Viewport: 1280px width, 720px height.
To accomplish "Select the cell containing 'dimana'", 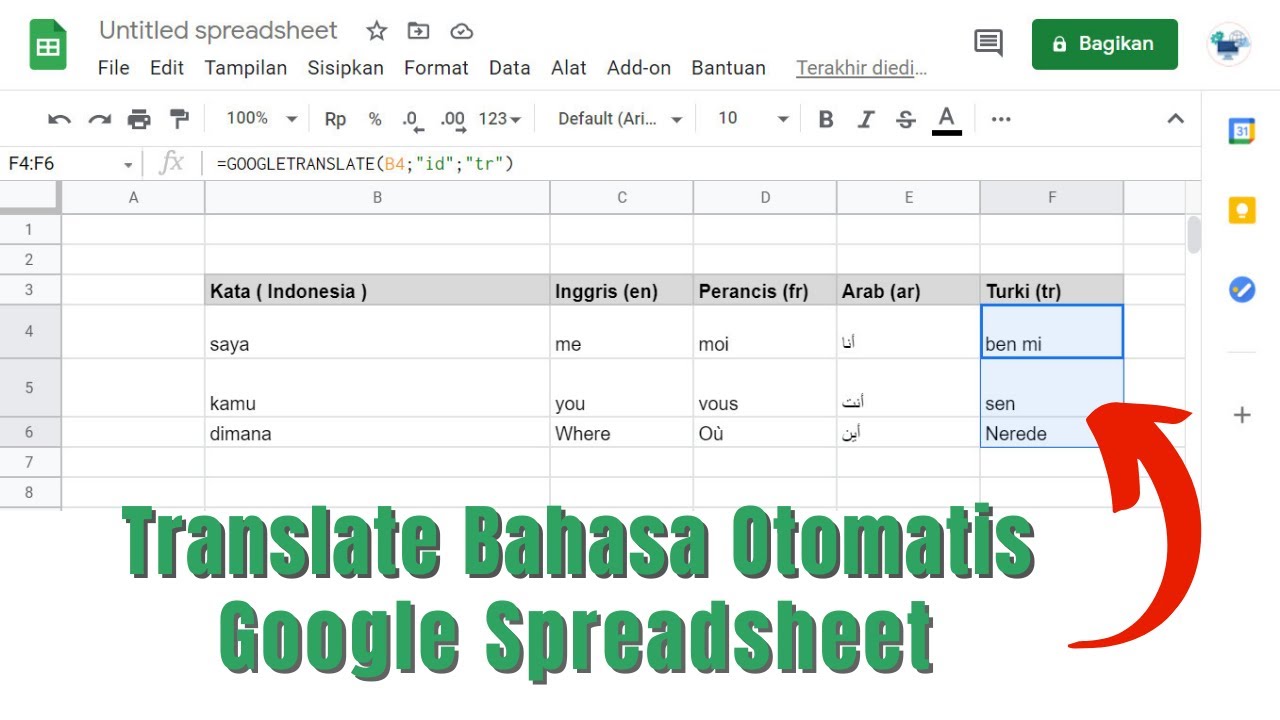I will [x=377, y=433].
